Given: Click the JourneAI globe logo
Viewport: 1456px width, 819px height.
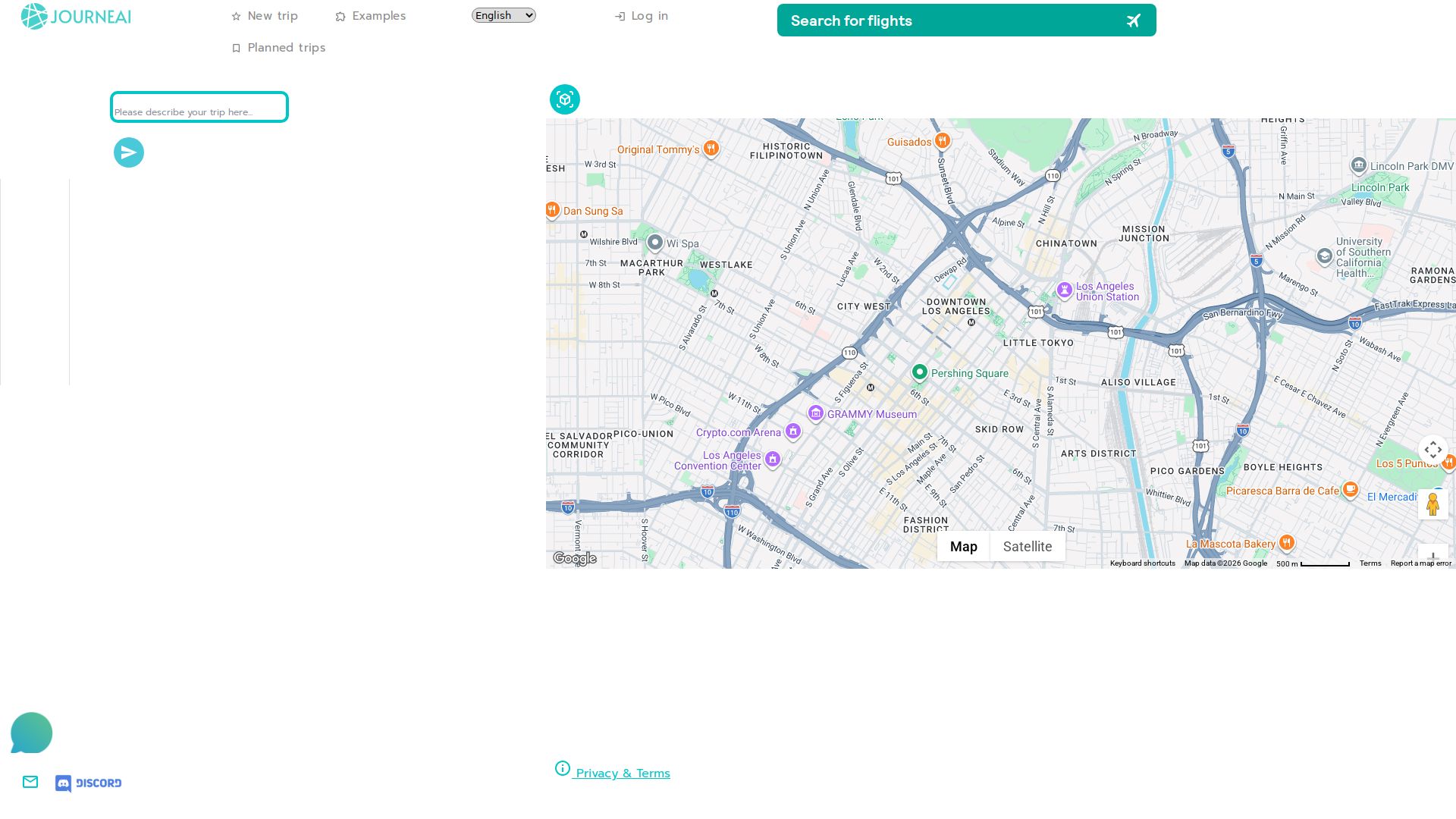Looking at the screenshot, I should (x=34, y=17).
